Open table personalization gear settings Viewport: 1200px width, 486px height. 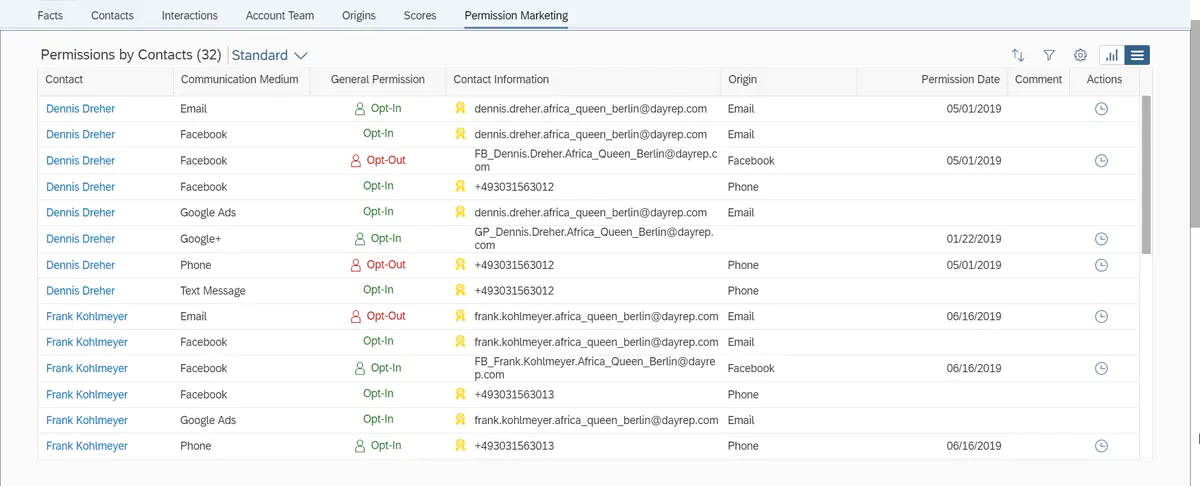(x=1080, y=56)
